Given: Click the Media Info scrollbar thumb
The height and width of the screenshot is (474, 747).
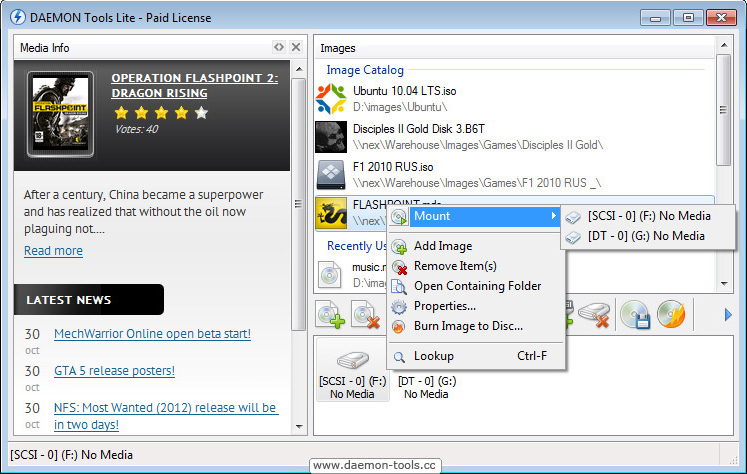Looking at the screenshot, I should (299, 204).
